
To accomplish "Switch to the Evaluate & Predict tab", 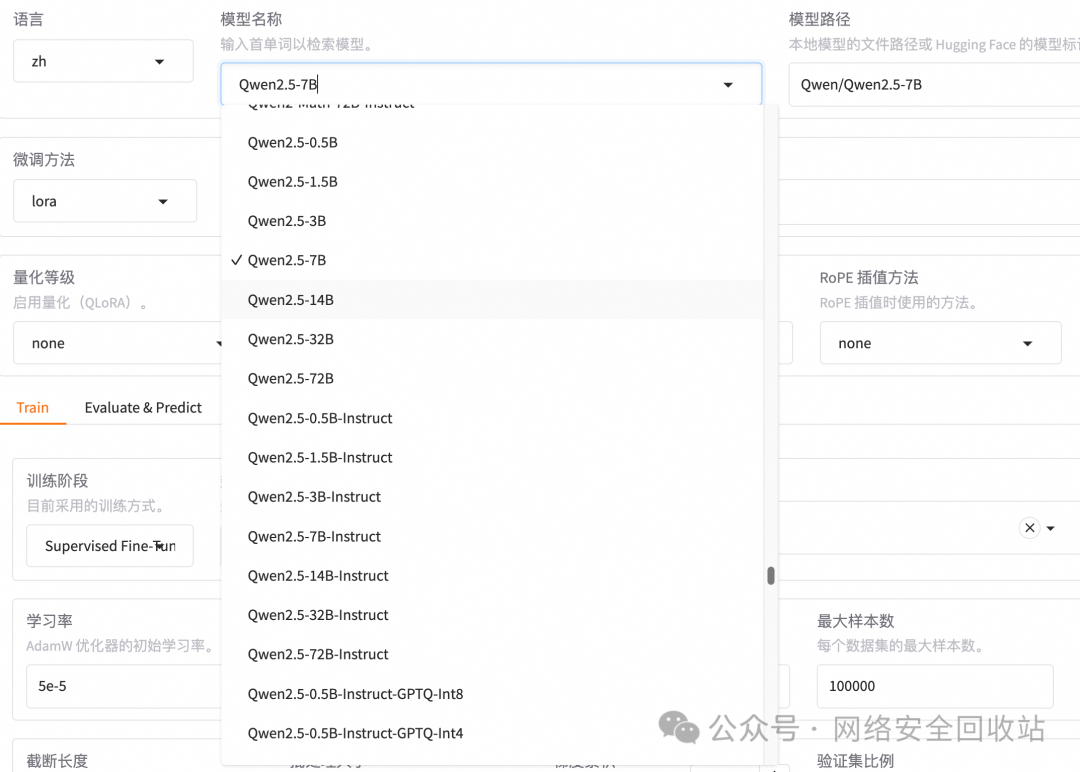I will click(143, 408).
